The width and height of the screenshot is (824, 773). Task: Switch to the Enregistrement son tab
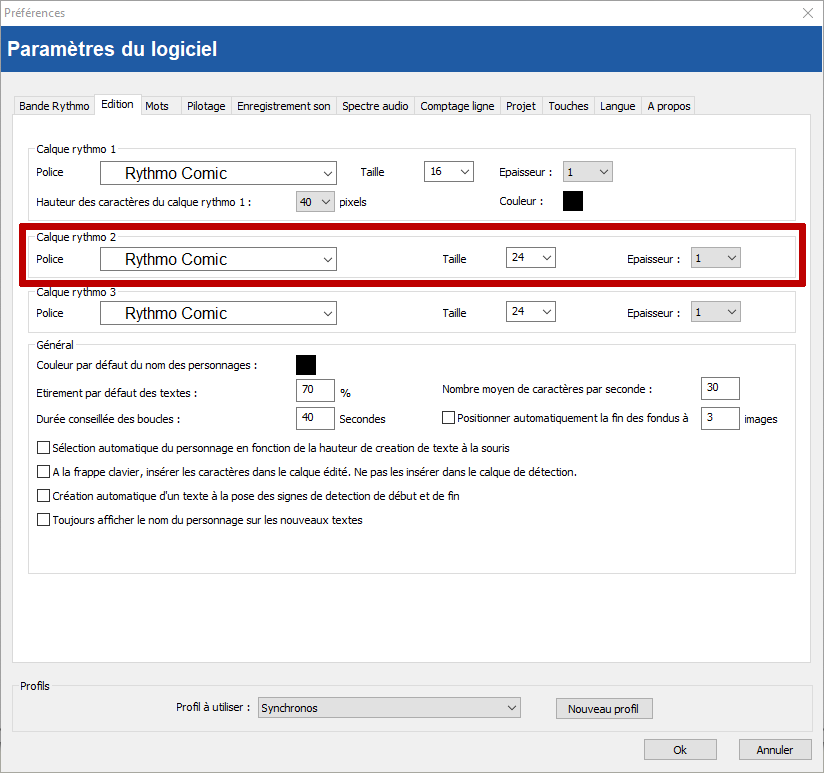283,106
